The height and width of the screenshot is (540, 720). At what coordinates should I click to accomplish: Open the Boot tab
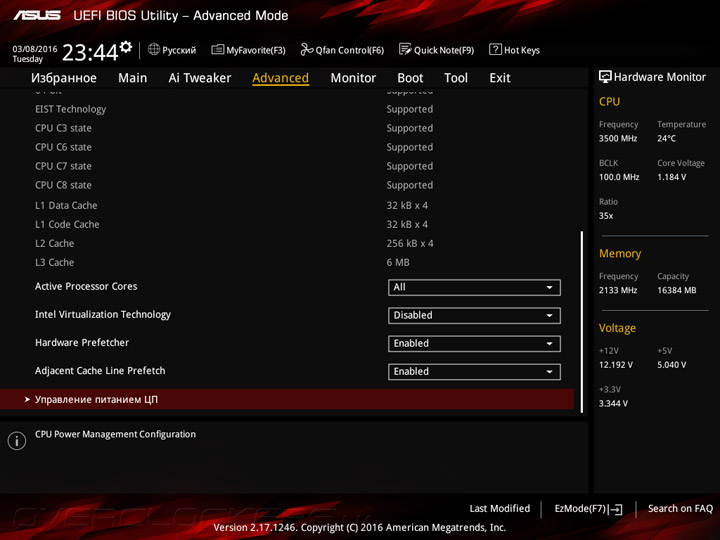[x=410, y=78]
